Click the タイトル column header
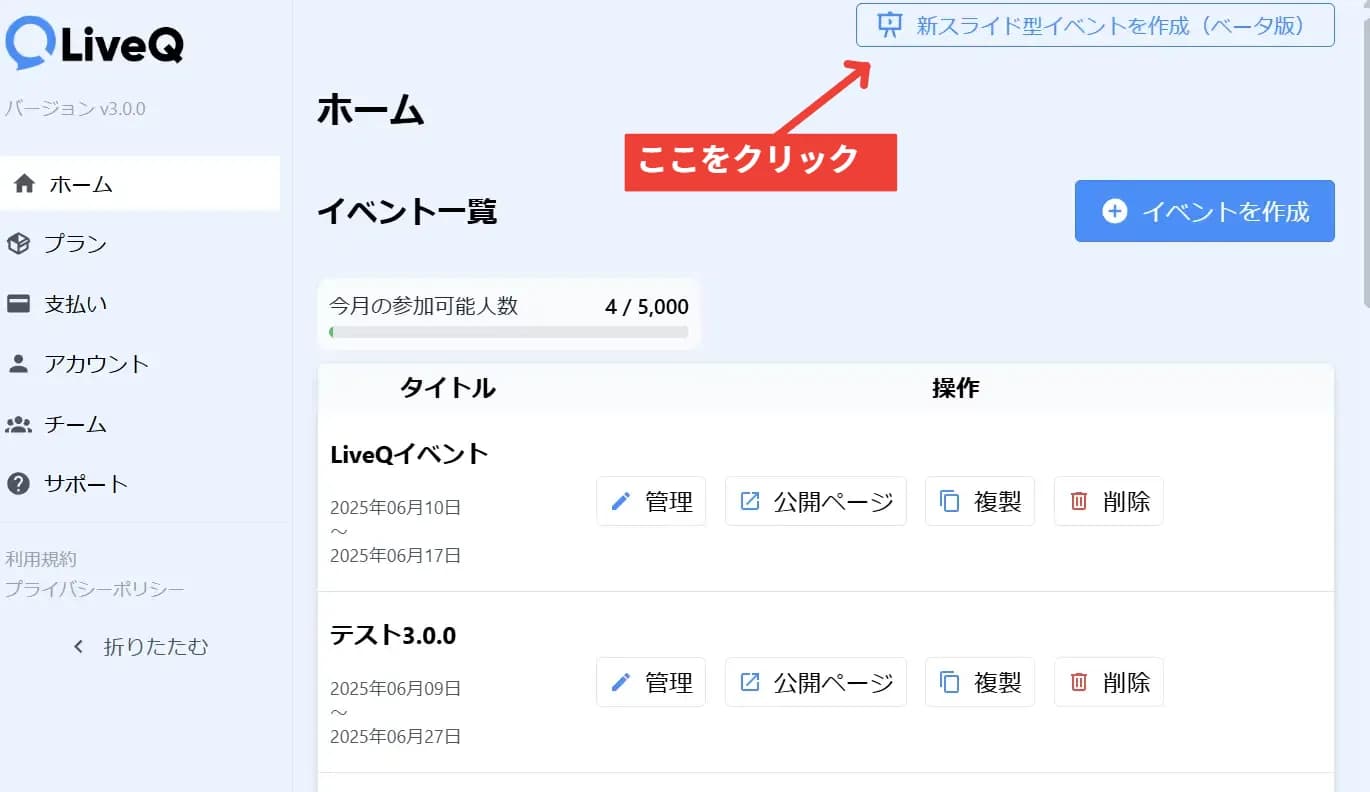This screenshot has width=1370, height=792. [x=448, y=388]
